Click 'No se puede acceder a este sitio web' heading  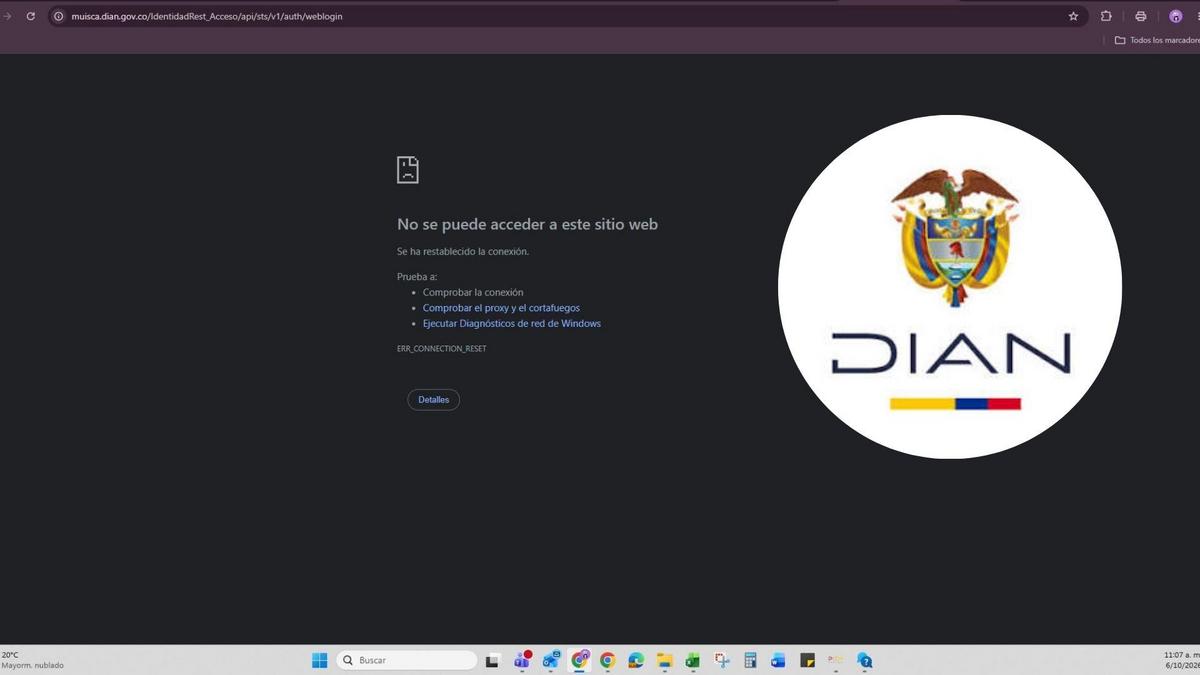(x=527, y=225)
